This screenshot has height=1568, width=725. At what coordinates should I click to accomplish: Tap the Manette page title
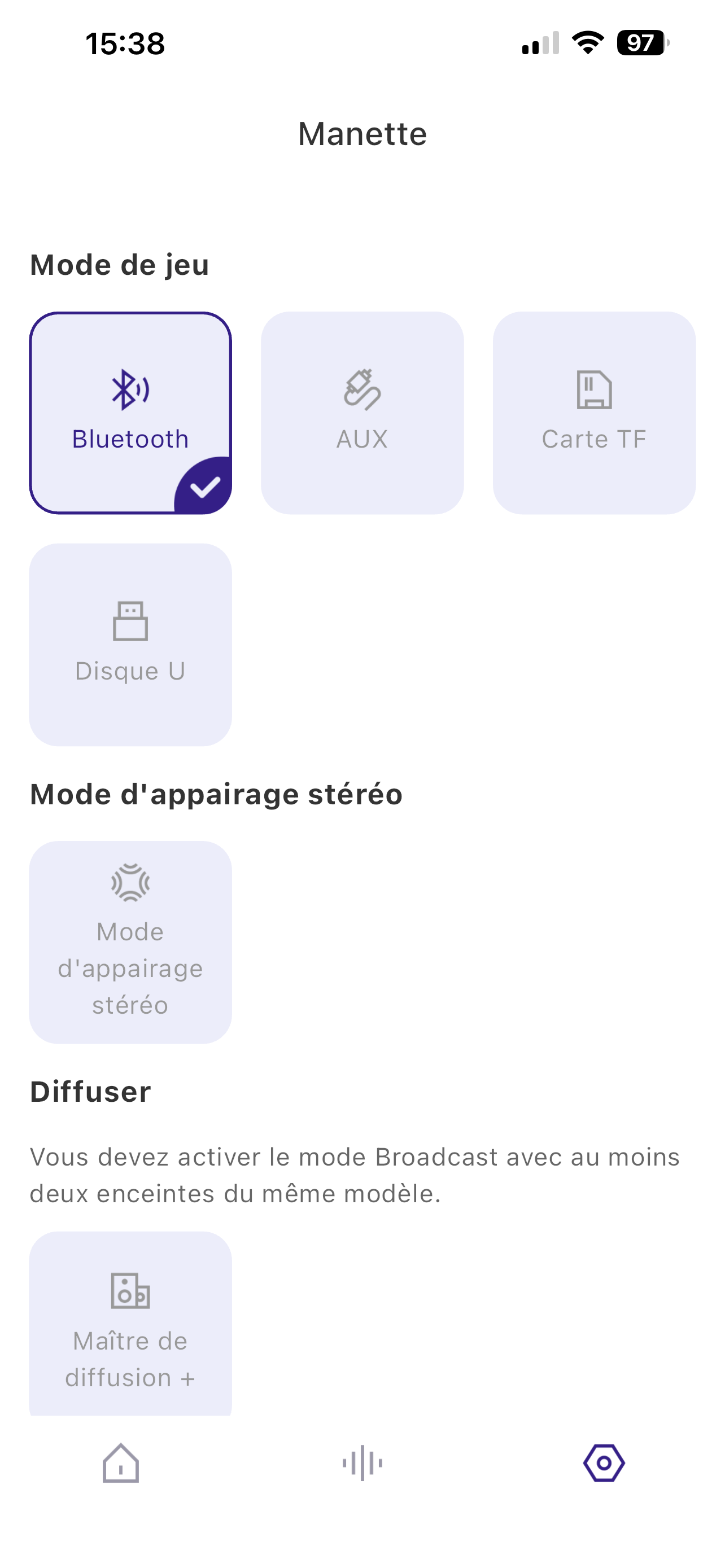pyautogui.click(x=362, y=134)
